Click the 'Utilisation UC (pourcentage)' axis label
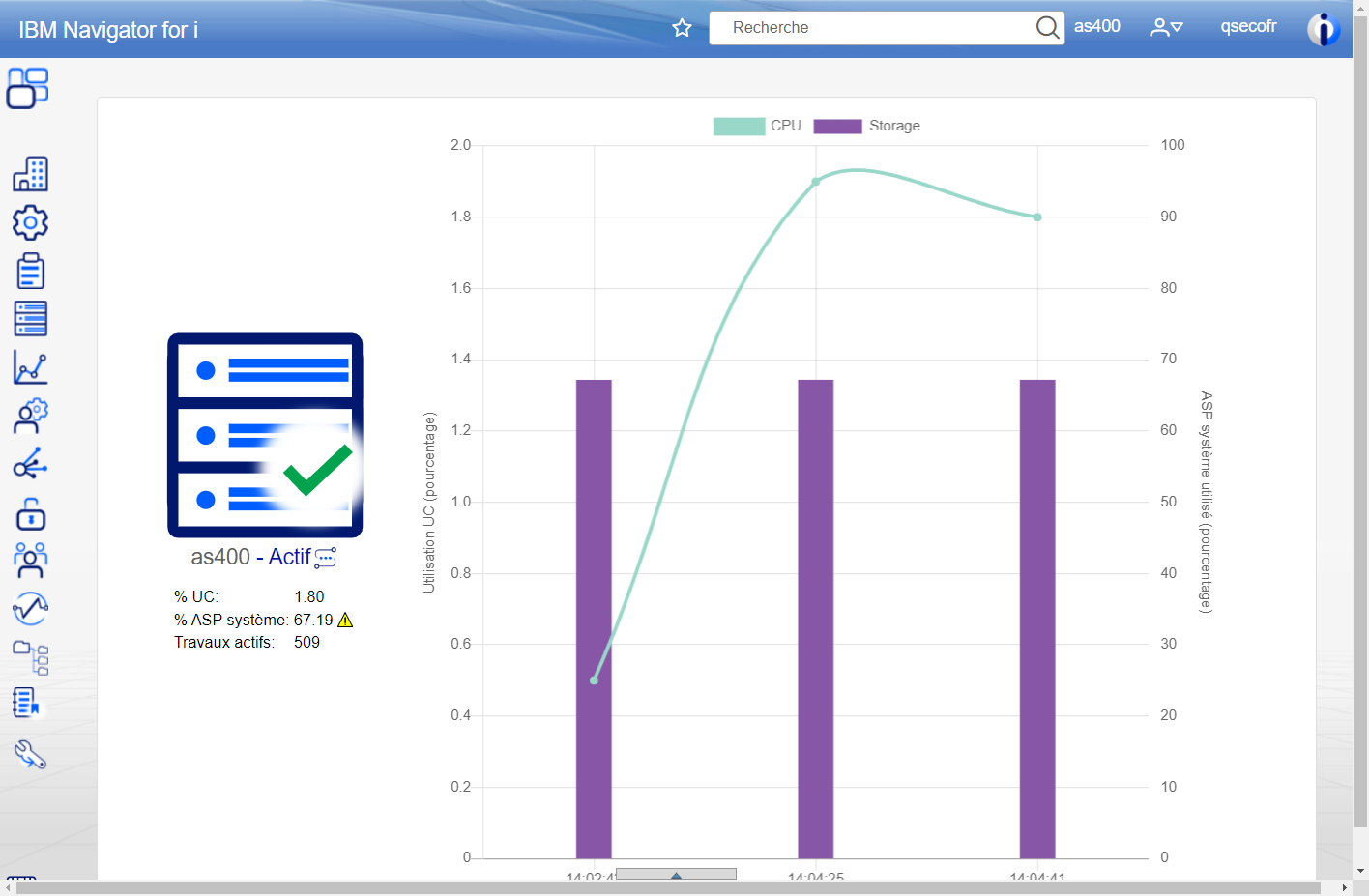Screen dimensions: 1369x896 coord(429,503)
